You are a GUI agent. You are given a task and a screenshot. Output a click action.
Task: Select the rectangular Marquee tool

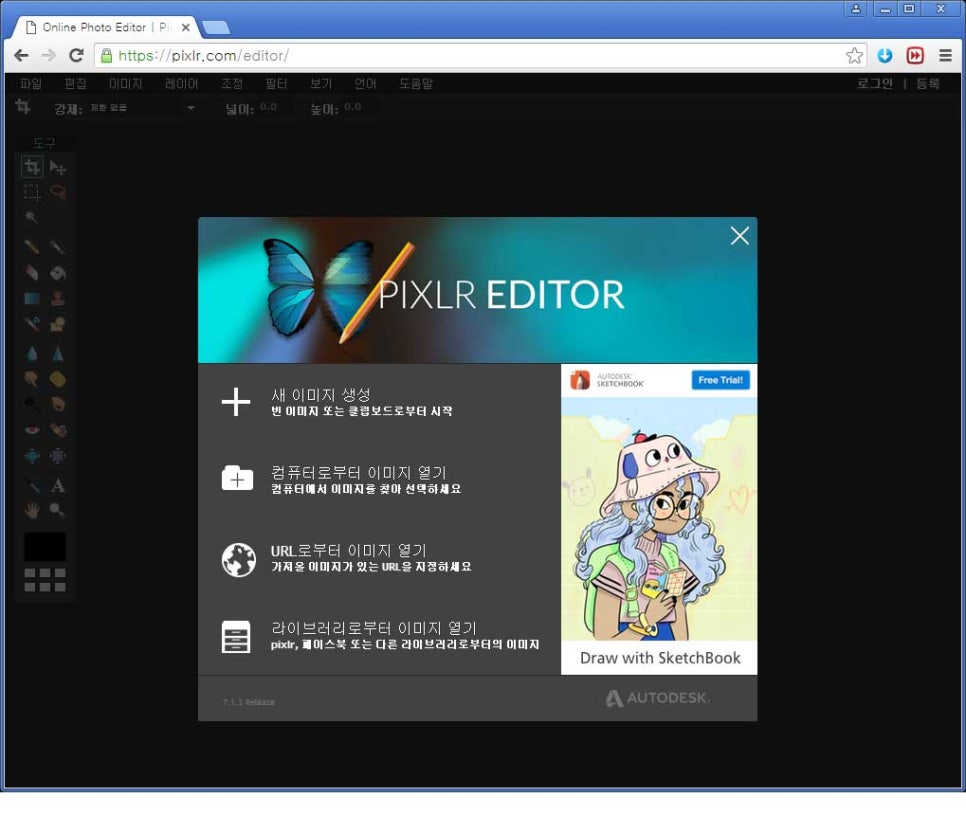tap(32, 192)
